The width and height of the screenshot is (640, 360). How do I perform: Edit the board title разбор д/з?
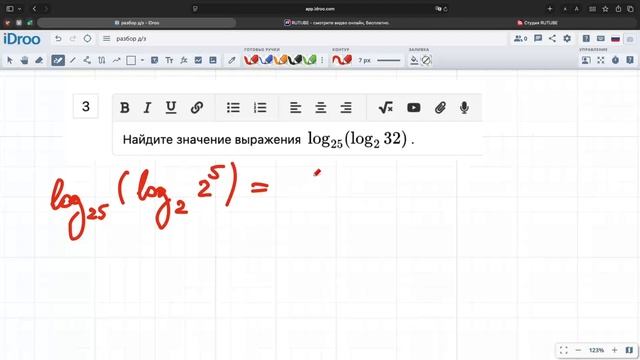pos(131,39)
